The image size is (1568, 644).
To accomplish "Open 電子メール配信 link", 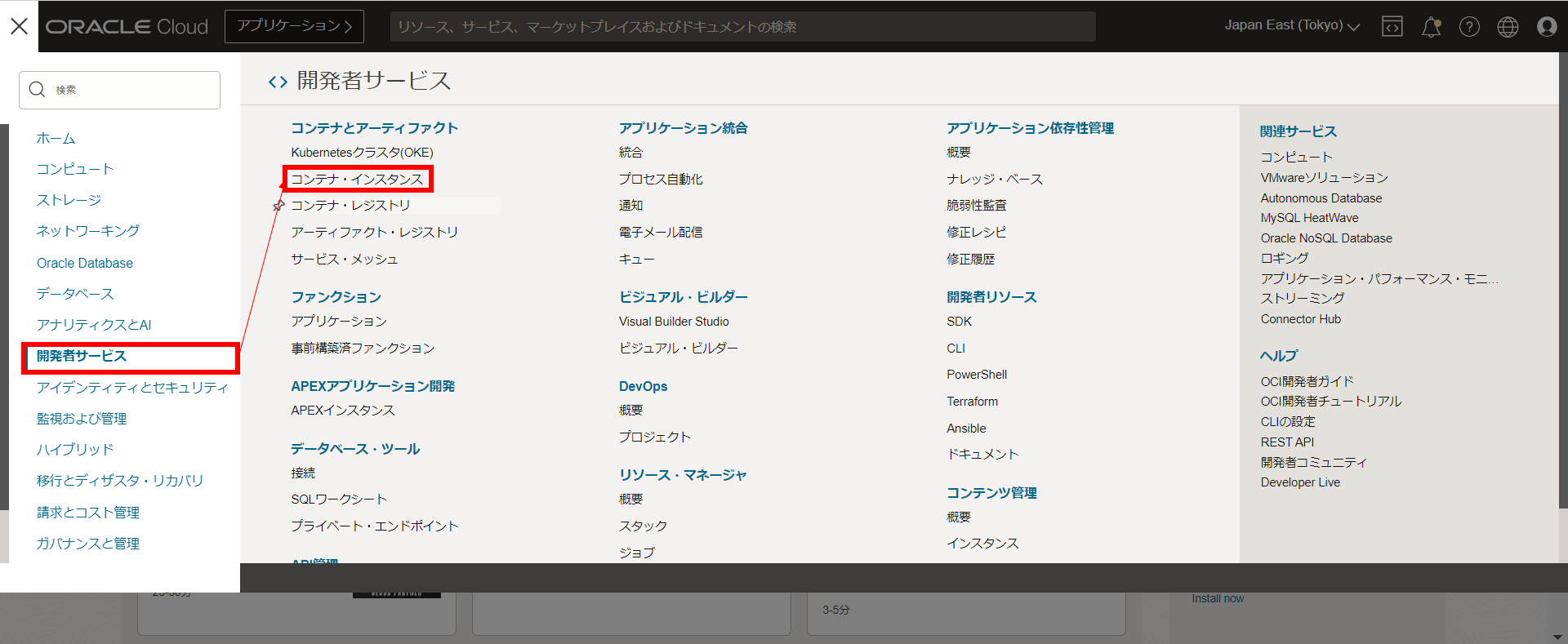I will [661, 233].
